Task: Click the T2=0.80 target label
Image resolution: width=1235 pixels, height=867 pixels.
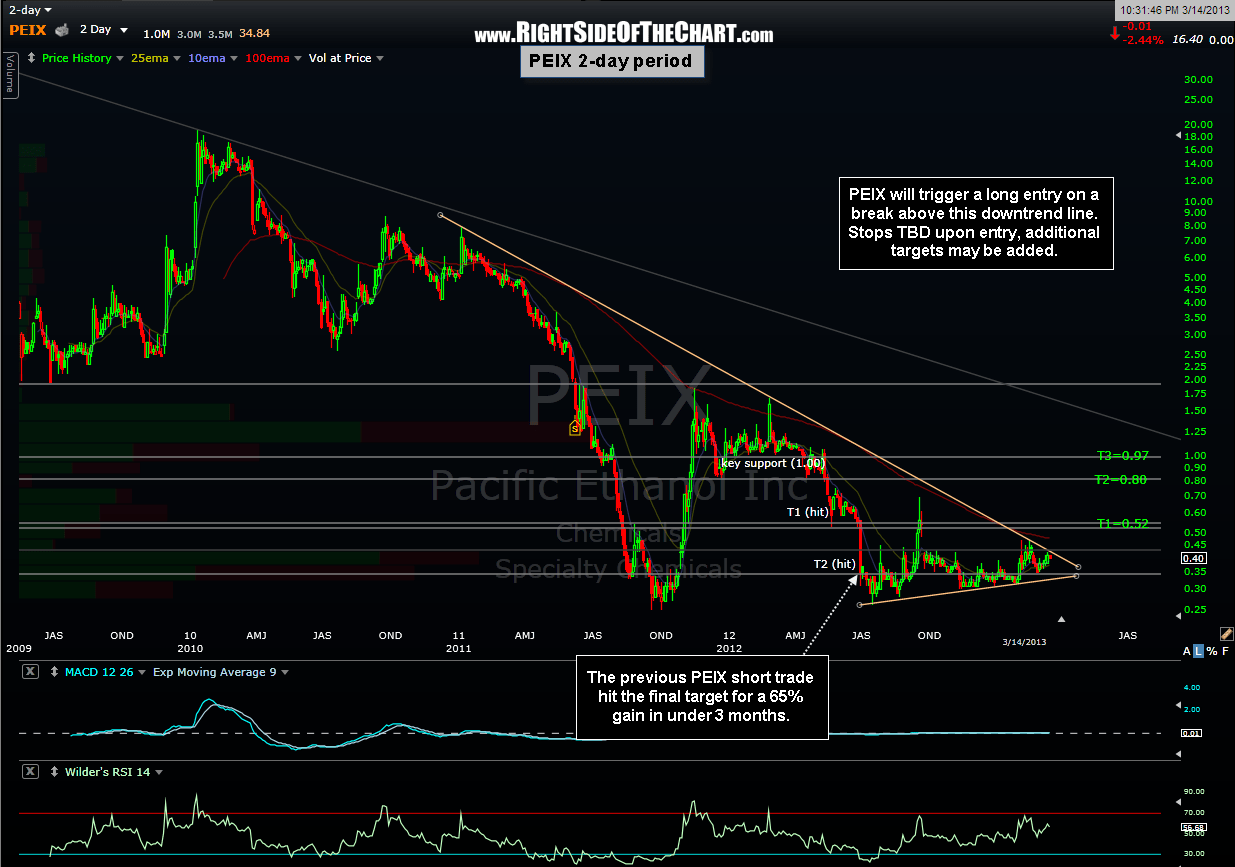Action: [x=1122, y=479]
